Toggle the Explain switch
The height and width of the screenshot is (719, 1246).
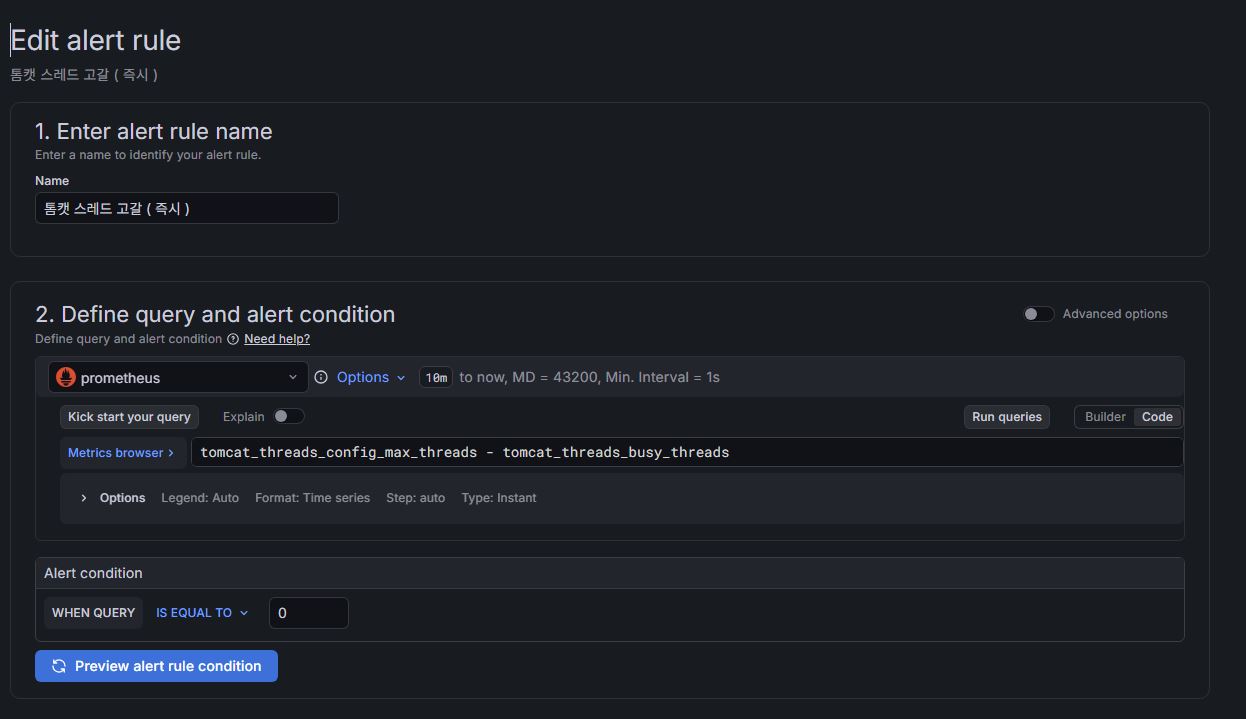coord(288,416)
